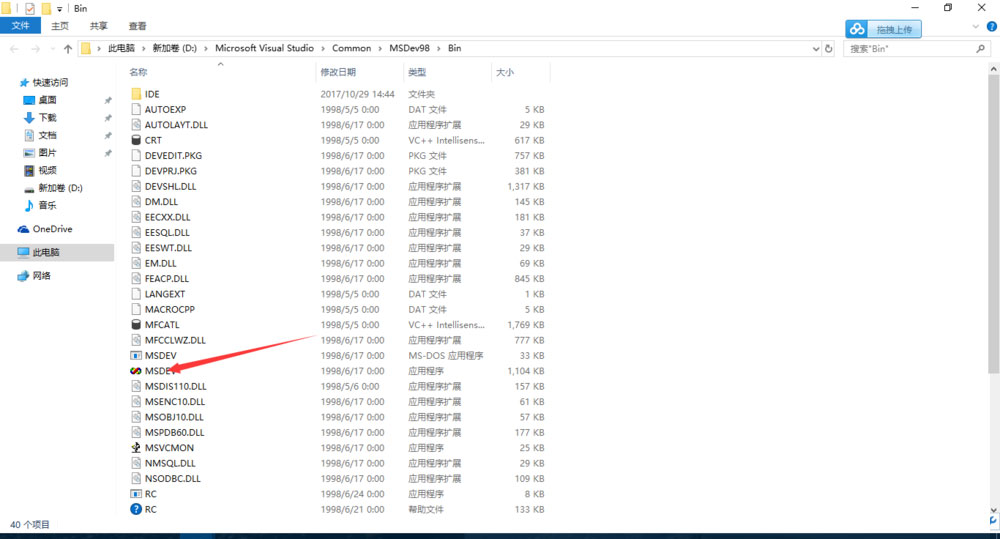This screenshot has width=1000, height=539.
Task: Select the MACROCPP file name
Action: coord(170,309)
